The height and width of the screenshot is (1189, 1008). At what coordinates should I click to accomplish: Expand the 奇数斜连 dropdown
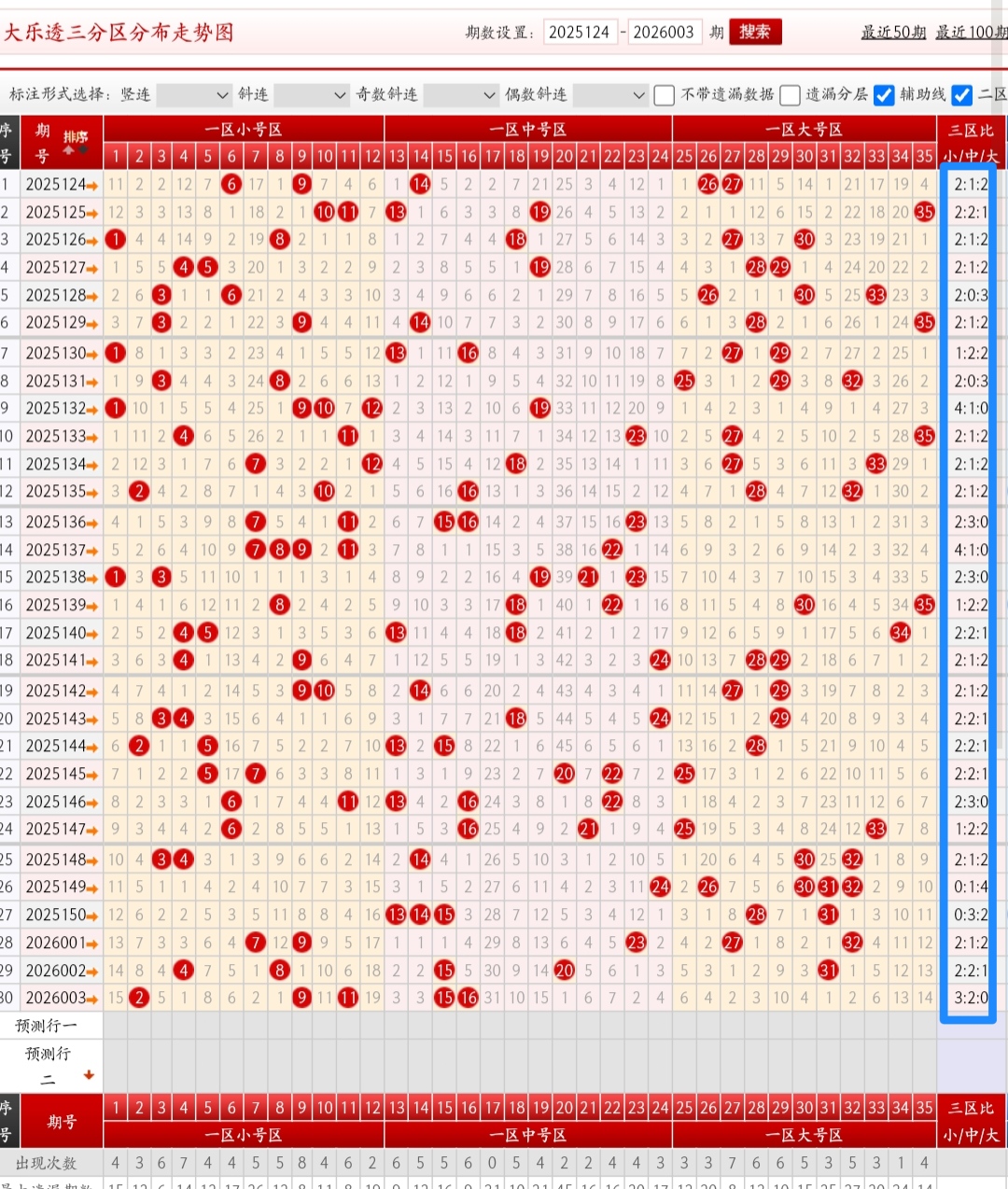coord(460,95)
